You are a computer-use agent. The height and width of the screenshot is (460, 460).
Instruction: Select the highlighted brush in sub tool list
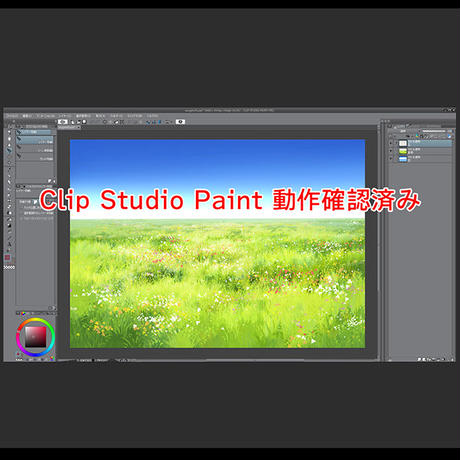[x=35, y=141]
